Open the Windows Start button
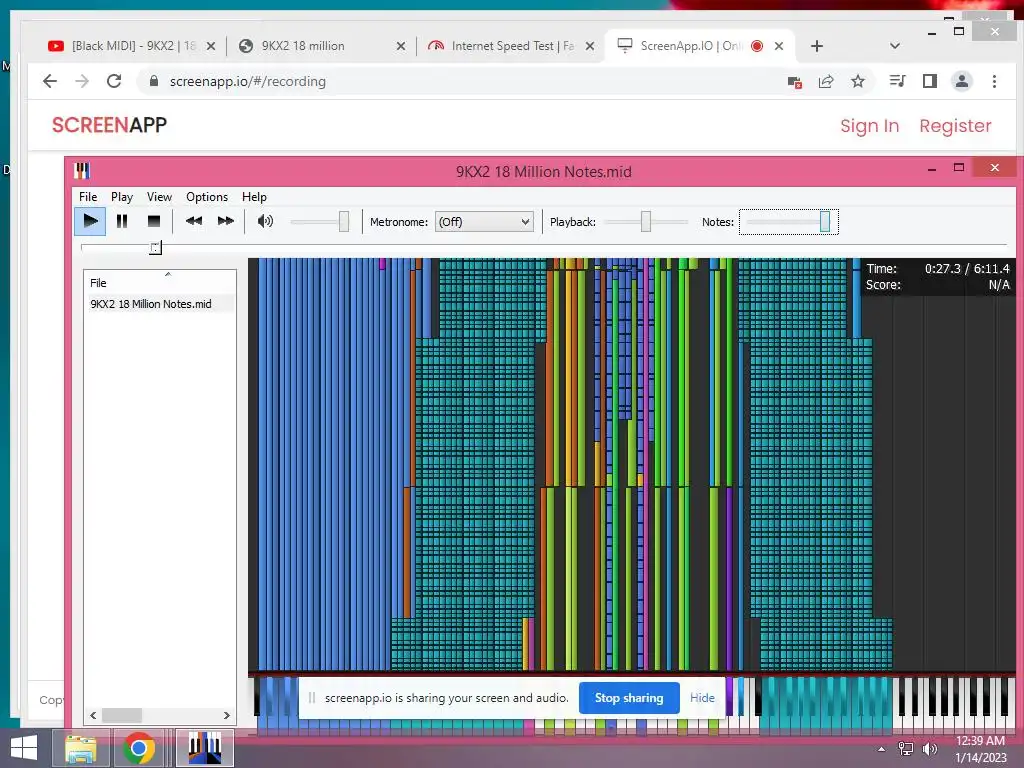 [24, 748]
